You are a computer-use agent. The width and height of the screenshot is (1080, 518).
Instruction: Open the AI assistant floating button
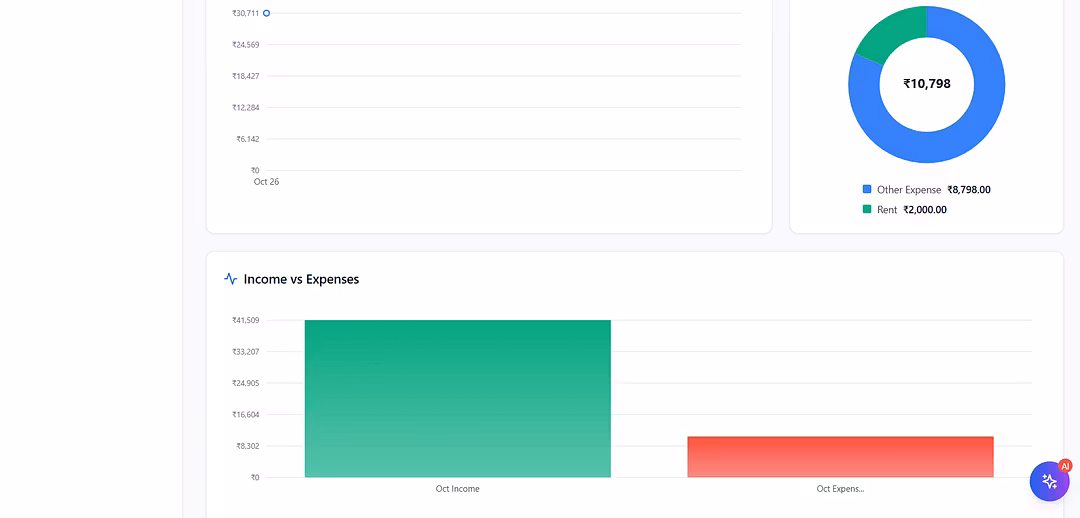1048,481
